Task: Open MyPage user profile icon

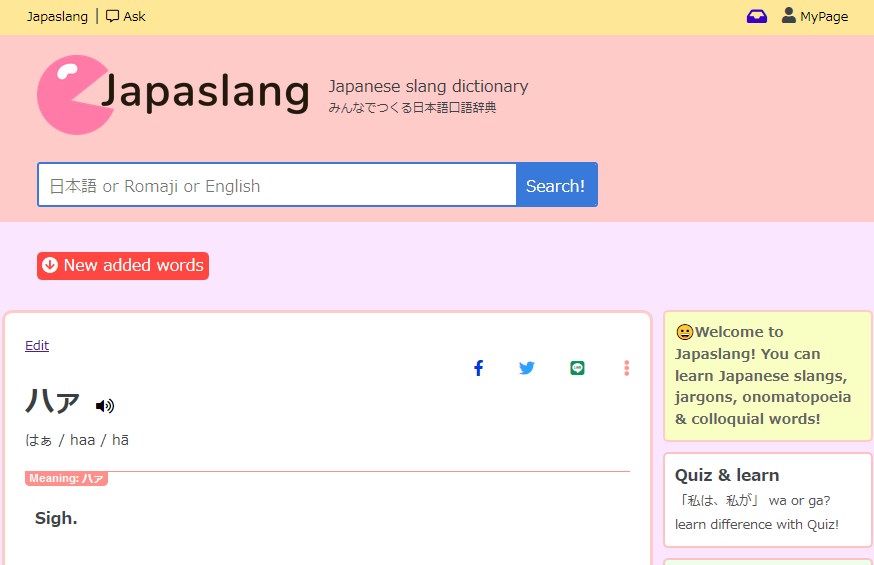Action: click(x=789, y=15)
